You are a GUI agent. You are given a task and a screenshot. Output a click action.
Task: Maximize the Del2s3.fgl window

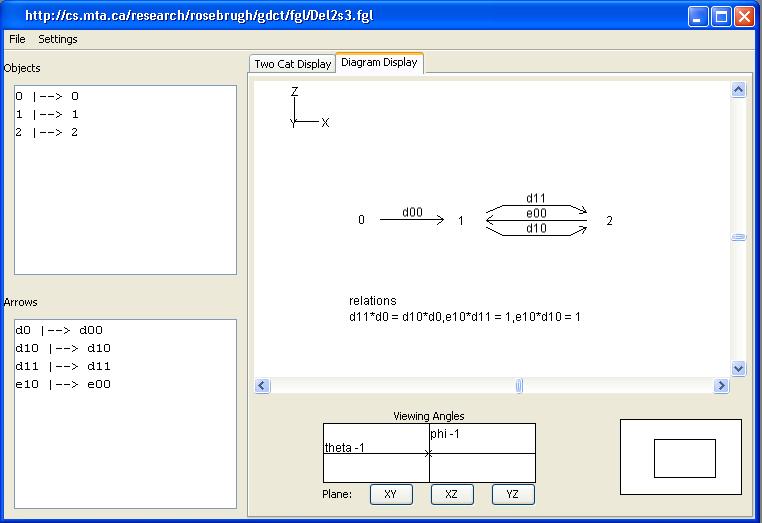click(721, 17)
